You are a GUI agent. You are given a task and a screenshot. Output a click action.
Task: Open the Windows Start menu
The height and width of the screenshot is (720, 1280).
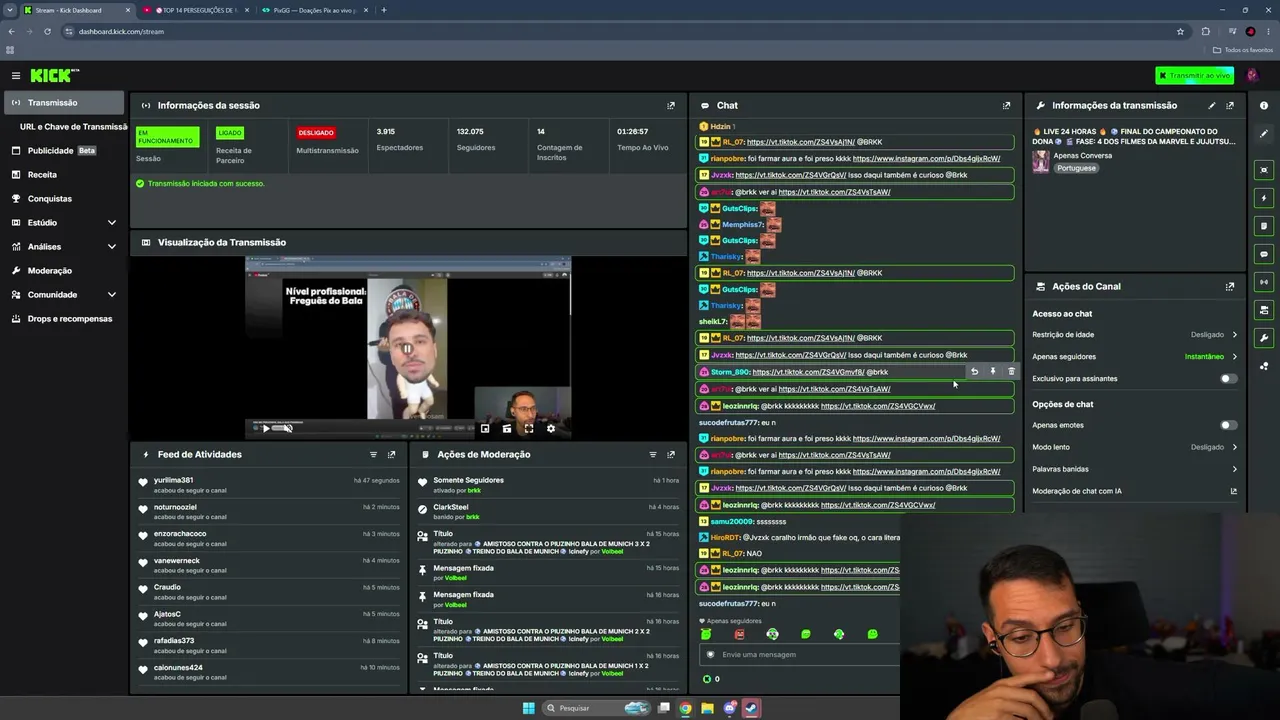(x=528, y=708)
